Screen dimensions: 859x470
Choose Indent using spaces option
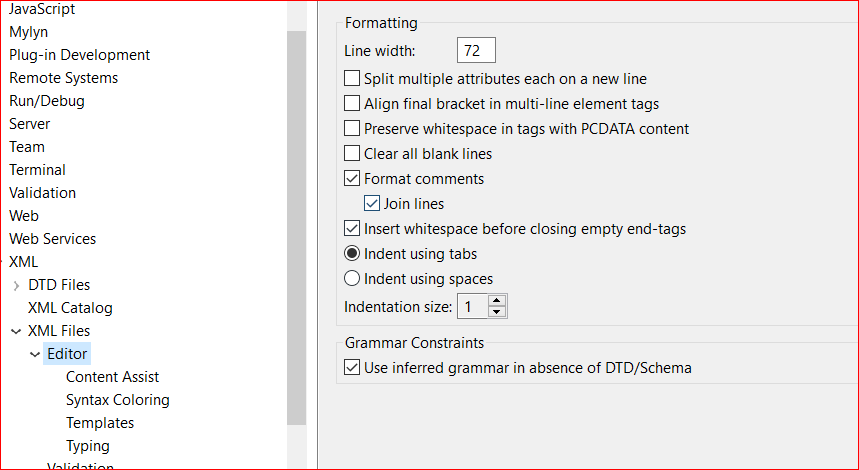point(352,279)
